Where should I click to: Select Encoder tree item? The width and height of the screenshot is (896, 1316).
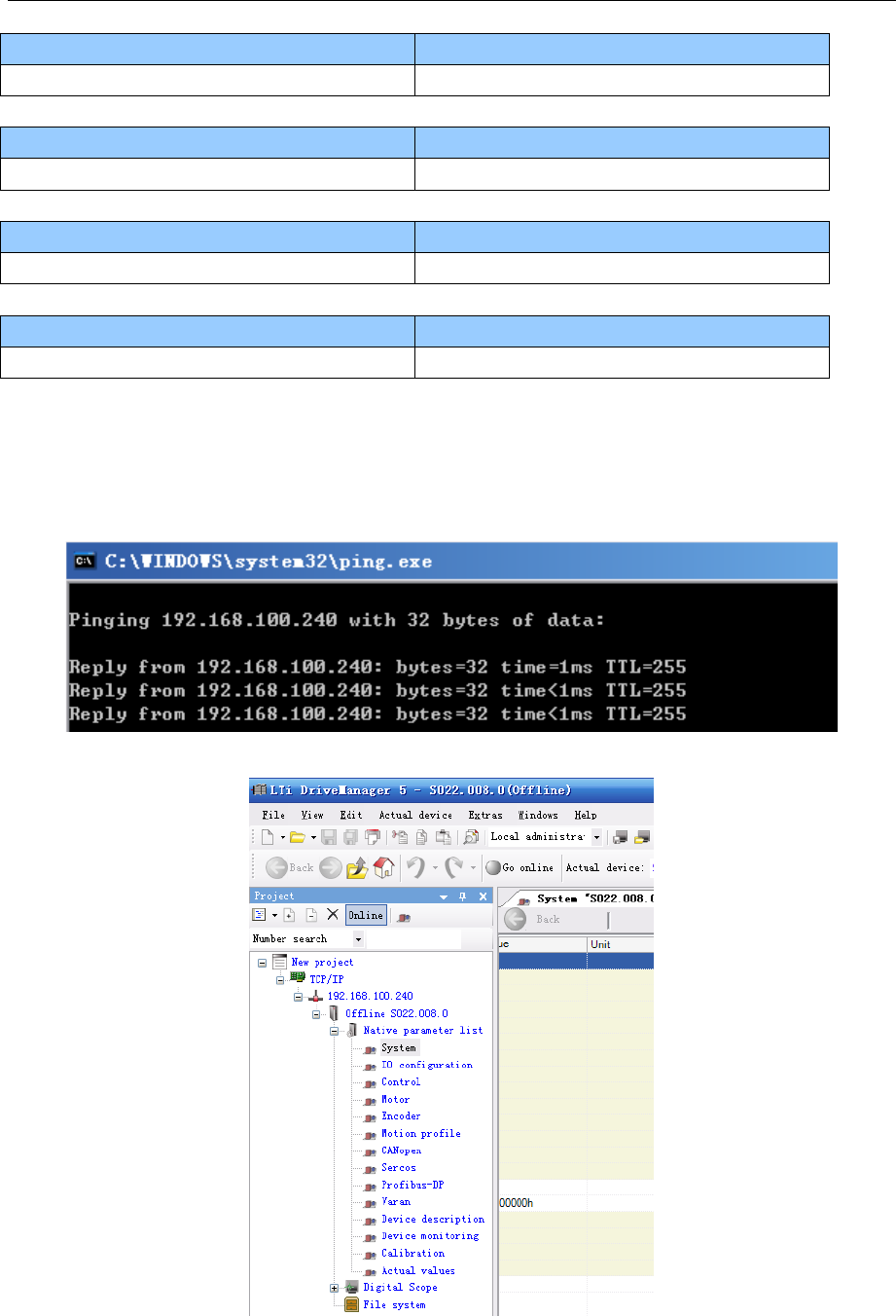click(401, 1116)
